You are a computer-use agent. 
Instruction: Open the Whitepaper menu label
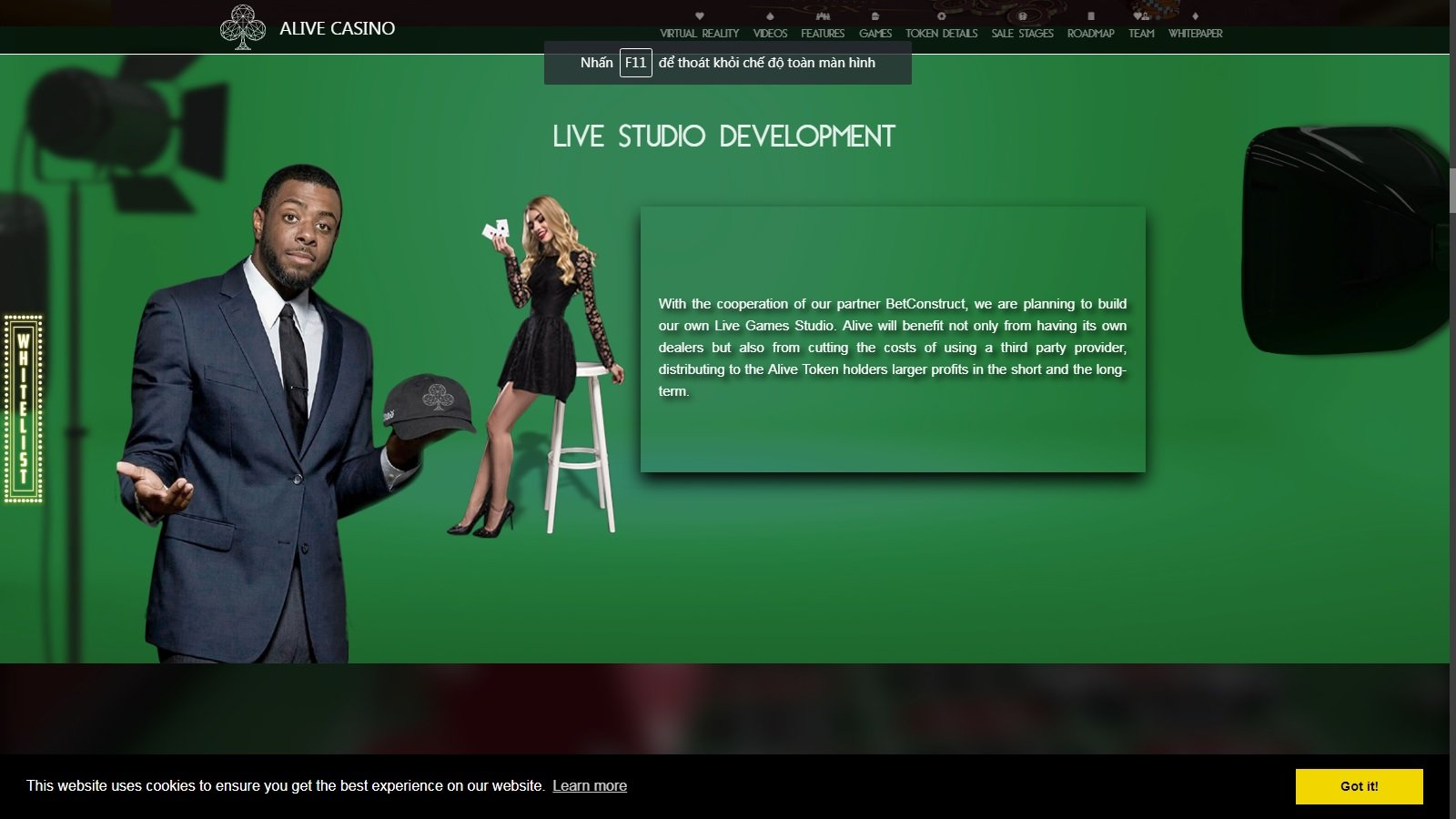coord(1195,34)
